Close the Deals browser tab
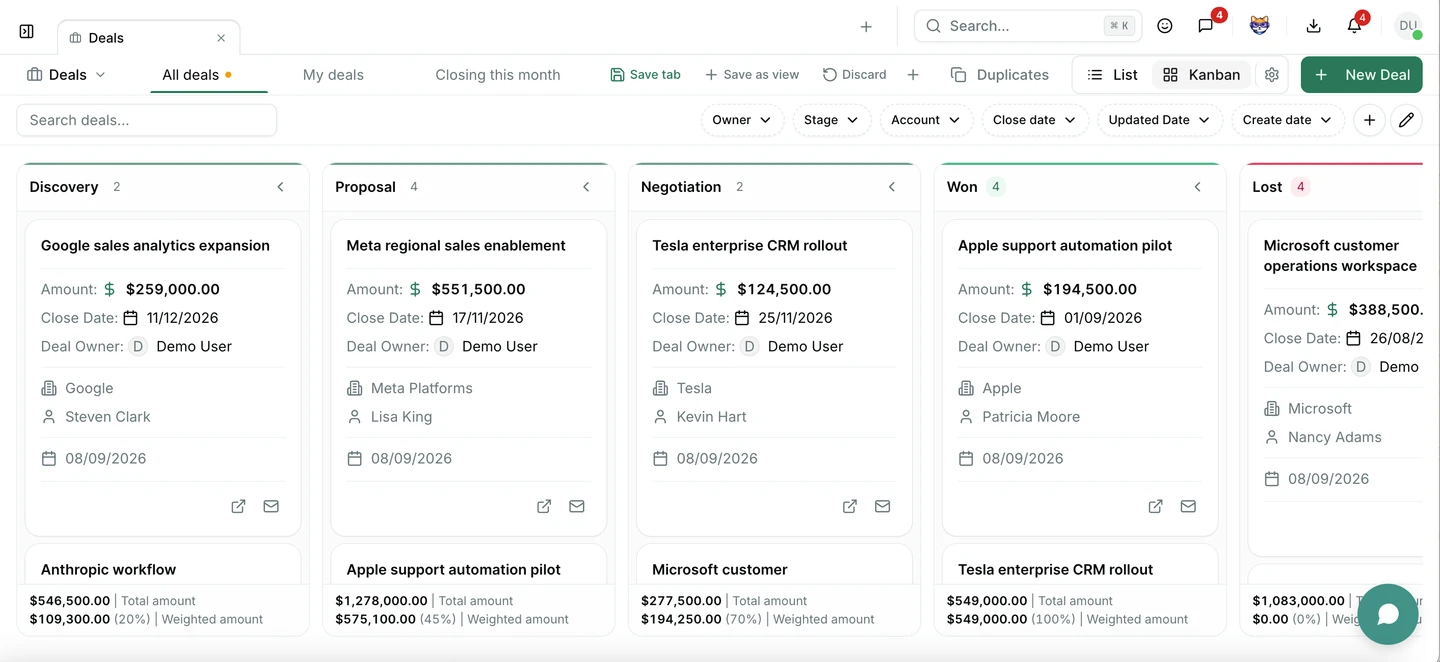The image size is (1440, 662). [221, 38]
